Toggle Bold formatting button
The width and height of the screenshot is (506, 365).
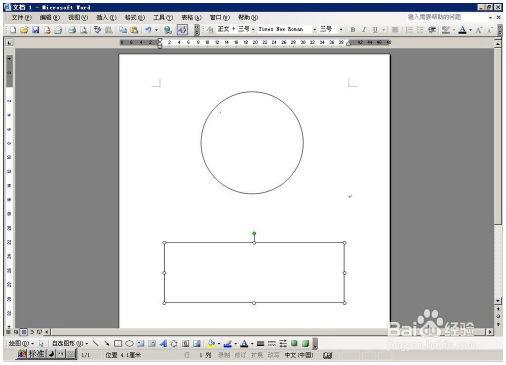(x=353, y=30)
